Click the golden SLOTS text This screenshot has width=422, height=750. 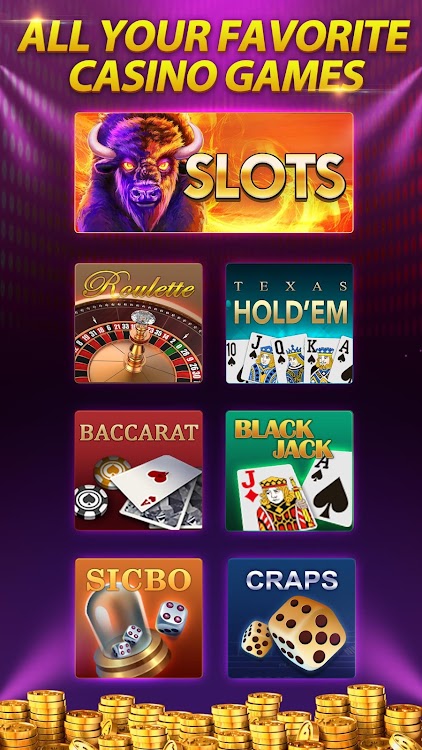[264, 177]
